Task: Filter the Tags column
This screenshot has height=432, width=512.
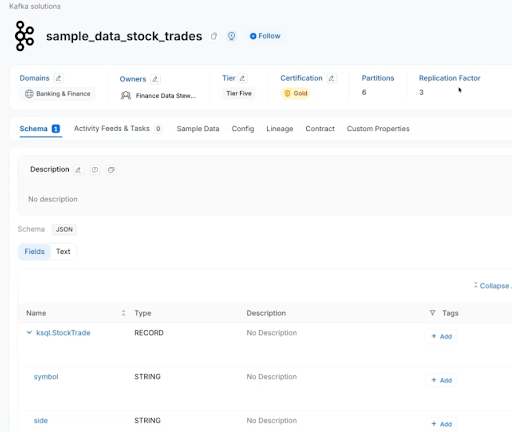Action: coord(432,313)
